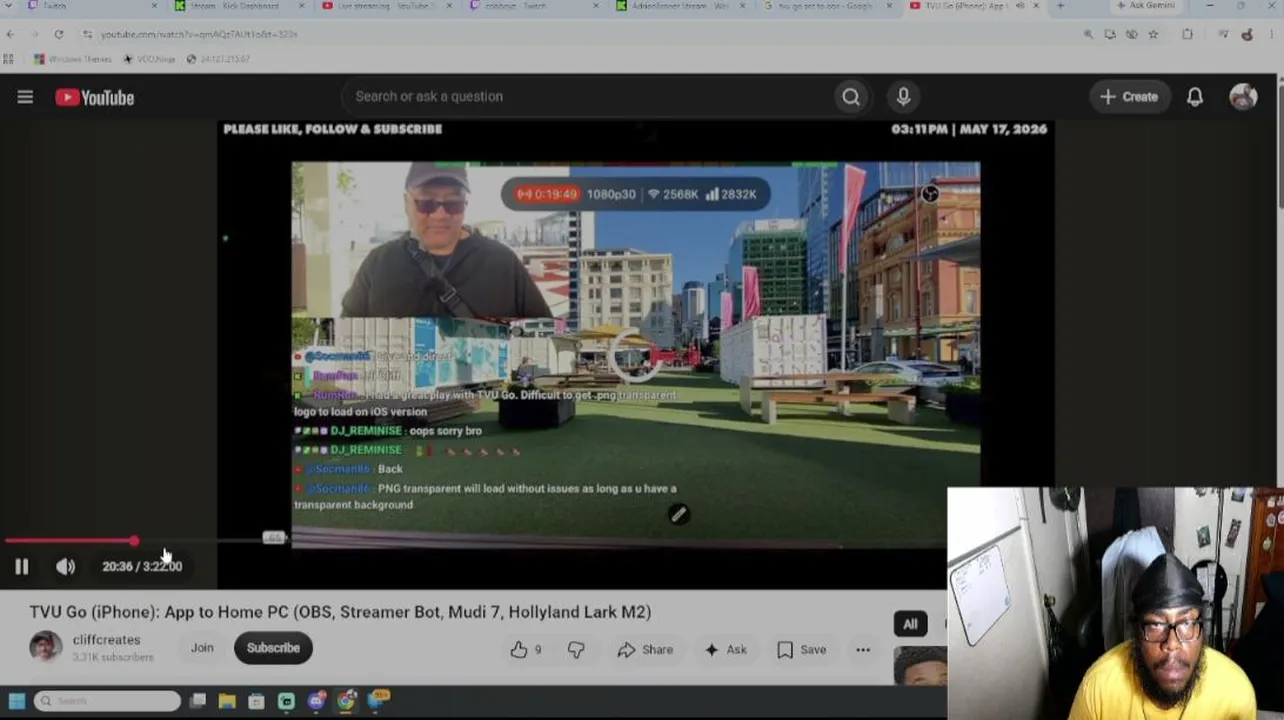Click the pencil edit icon in the video
The image size is (1284, 720).
click(x=678, y=514)
